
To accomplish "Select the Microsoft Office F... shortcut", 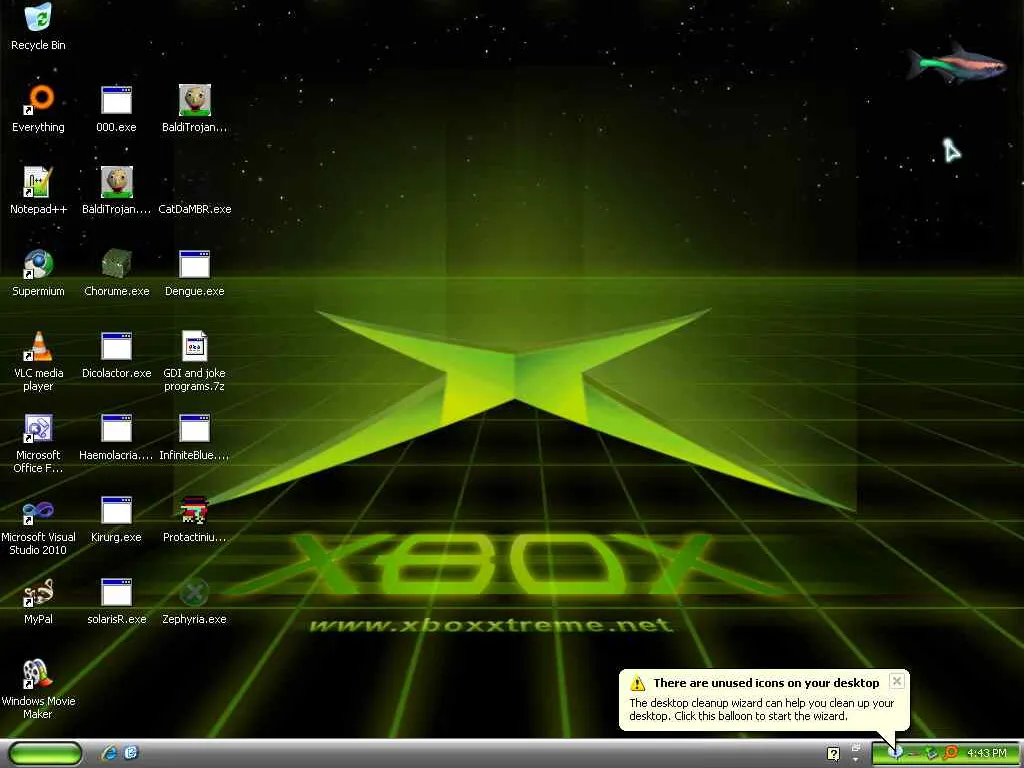I will pos(38,428).
